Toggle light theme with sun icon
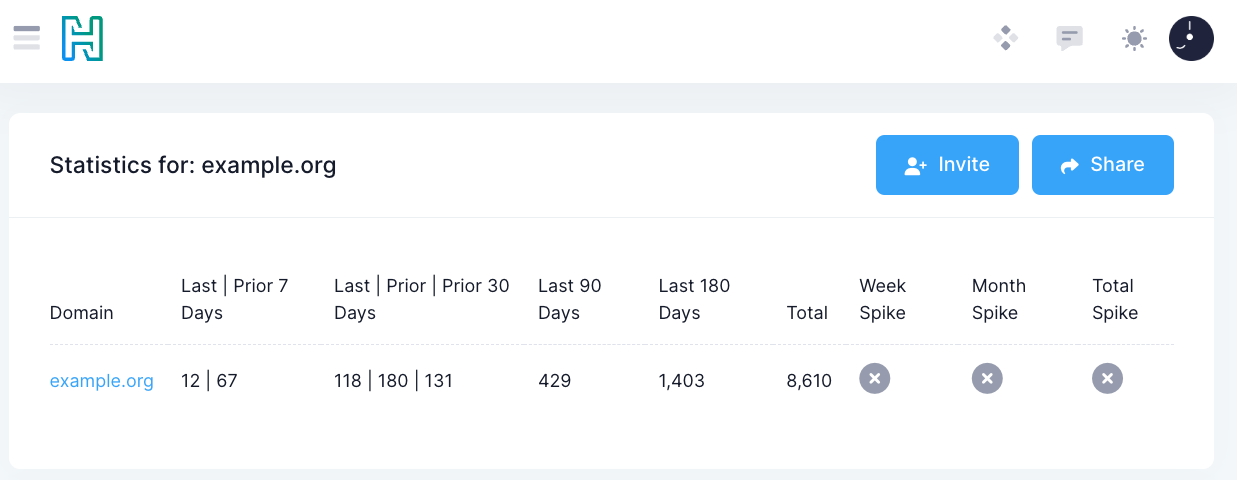 (1133, 39)
